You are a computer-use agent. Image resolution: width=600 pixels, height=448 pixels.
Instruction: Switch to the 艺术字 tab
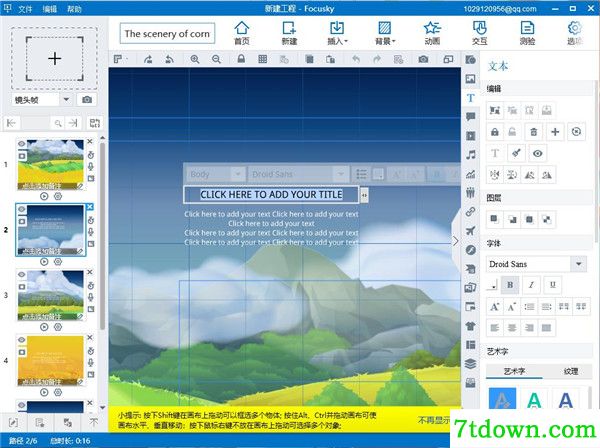(x=514, y=371)
